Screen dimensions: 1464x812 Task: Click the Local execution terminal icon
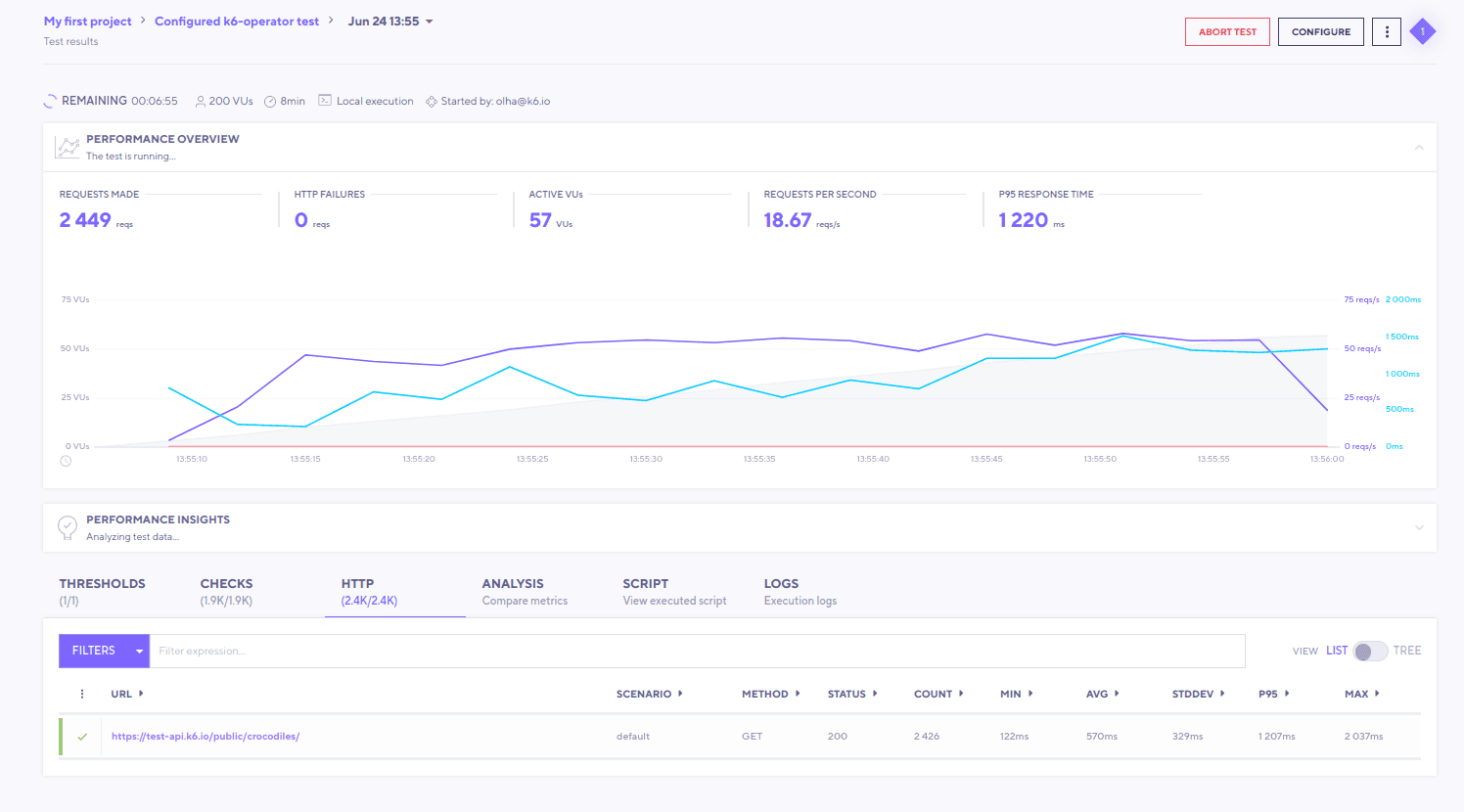(325, 101)
